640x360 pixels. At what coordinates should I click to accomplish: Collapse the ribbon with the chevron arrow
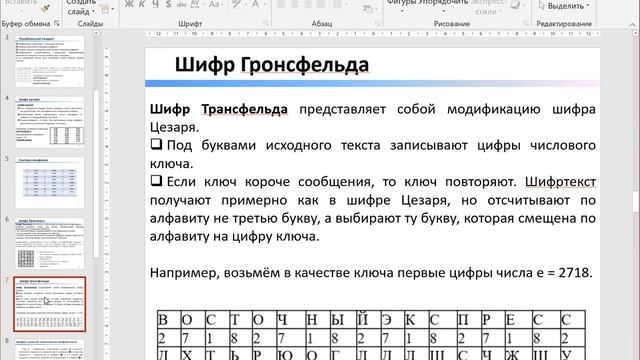(632, 24)
